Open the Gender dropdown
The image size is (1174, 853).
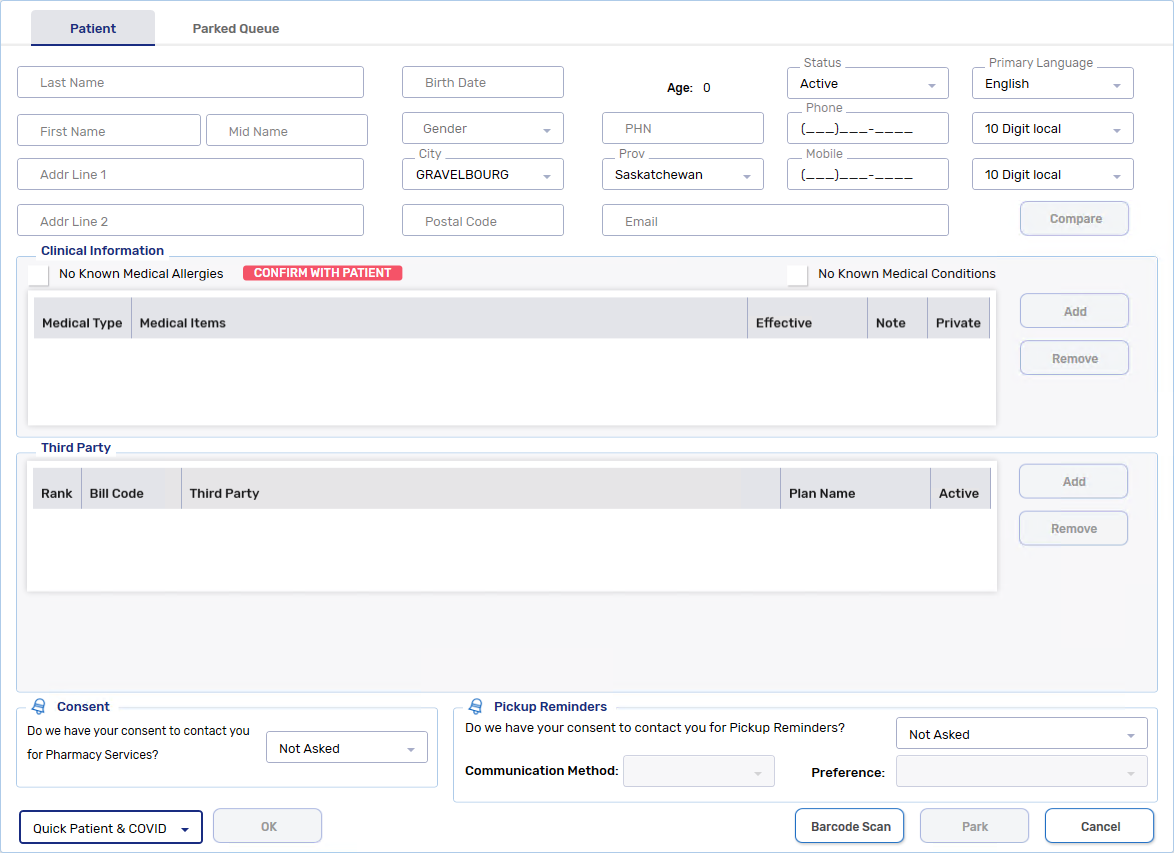click(547, 128)
